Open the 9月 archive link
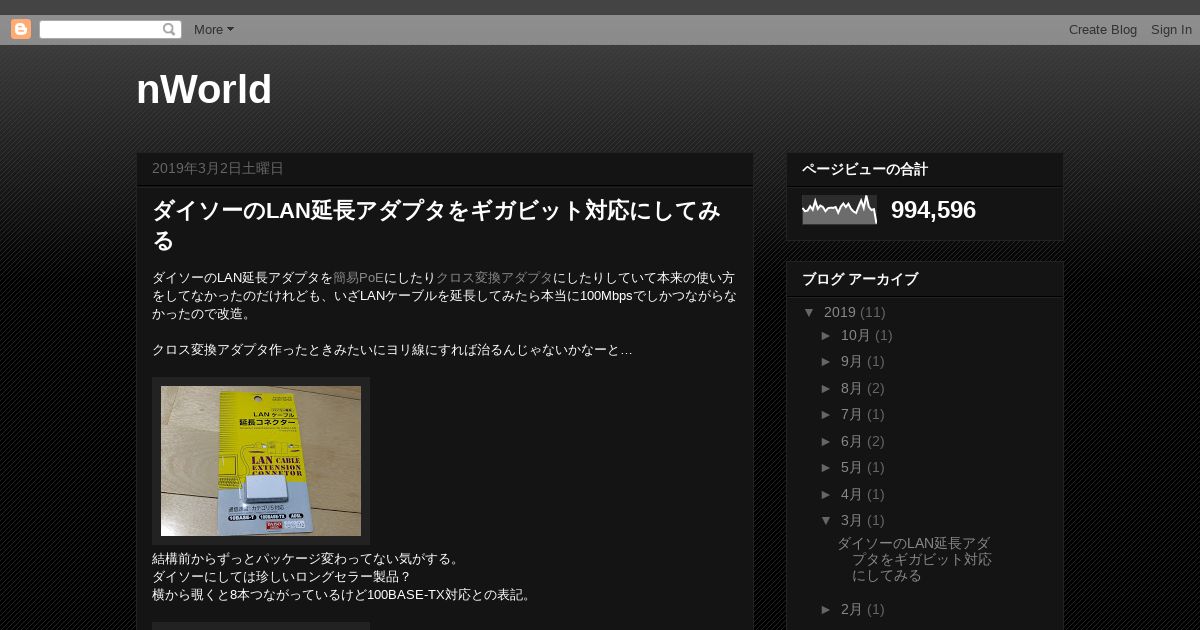Image resolution: width=1200 pixels, height=630 pixels. click(x=852, y=361)
